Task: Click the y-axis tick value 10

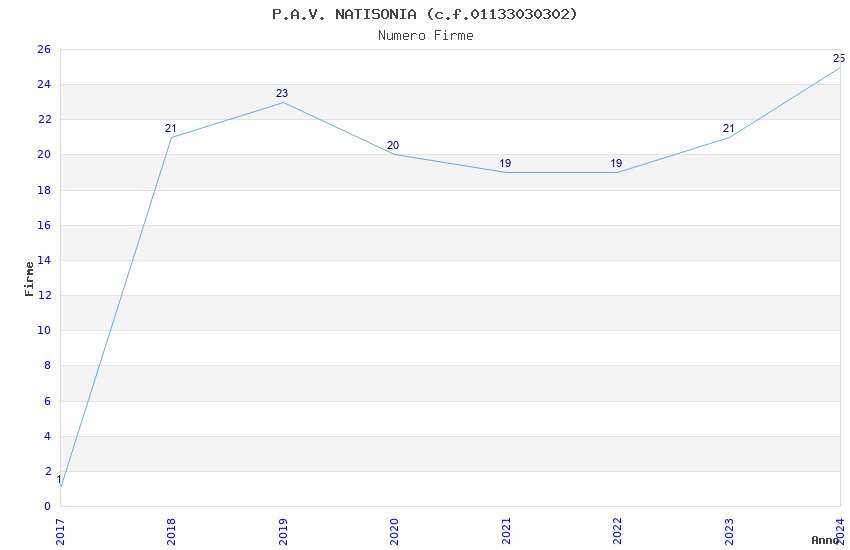Action: [x=44, y=330]
